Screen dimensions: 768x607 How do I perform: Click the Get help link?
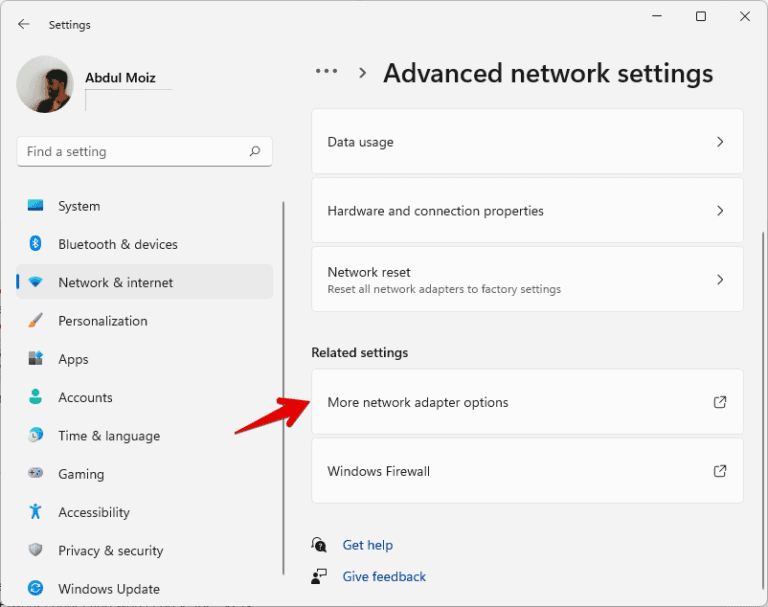click(367, 545)
